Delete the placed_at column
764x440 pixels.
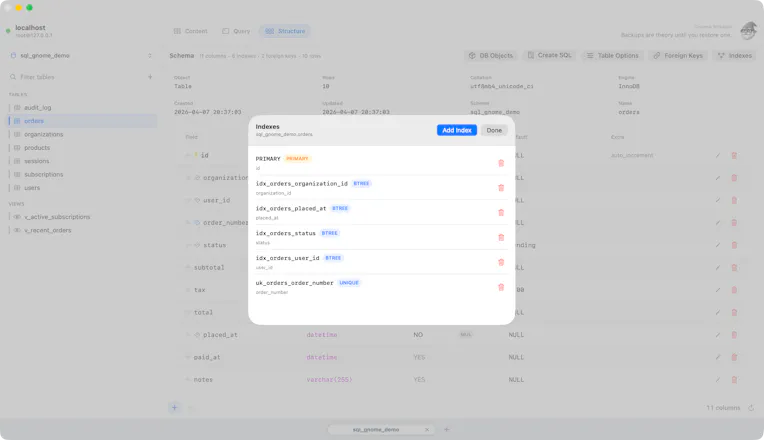pos(734,335)
